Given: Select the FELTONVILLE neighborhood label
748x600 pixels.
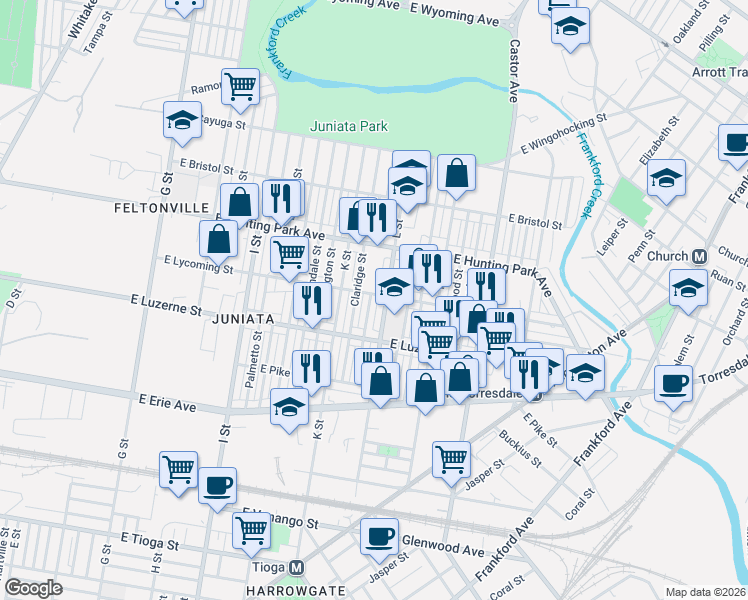Looking at the screenshot, I should (162, 208).
